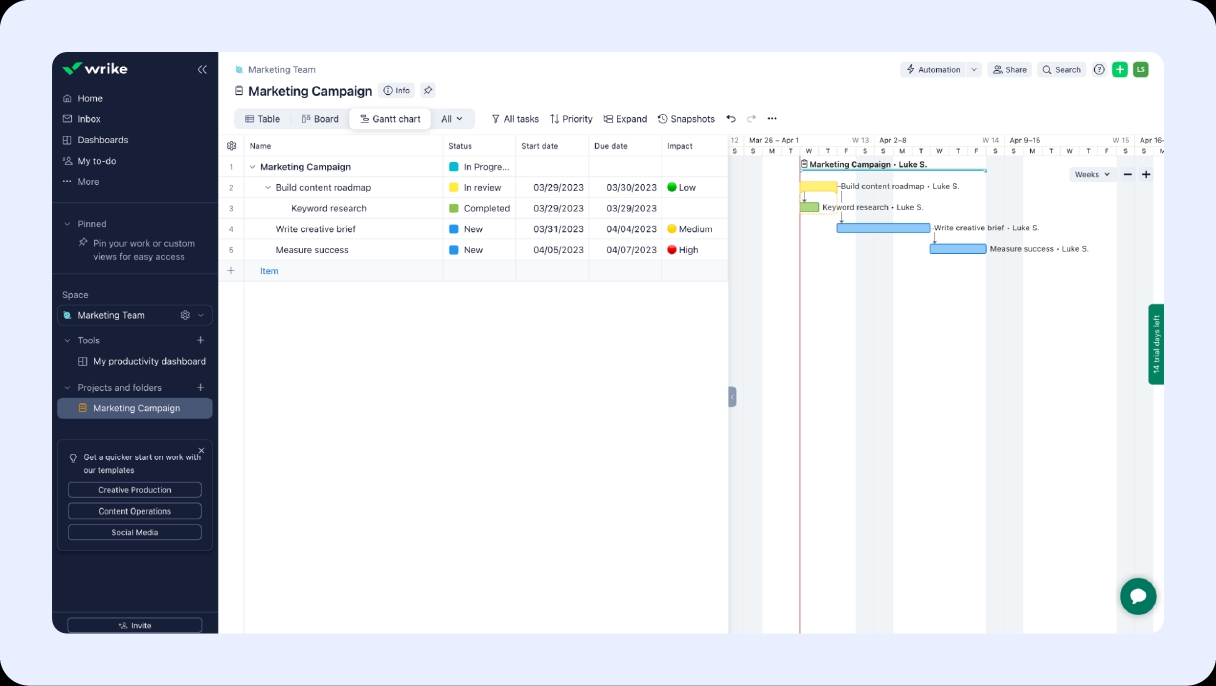Screen dimensions: 1216x686
Task: Close the templates suggestion card
Action: tap(201, 450)
